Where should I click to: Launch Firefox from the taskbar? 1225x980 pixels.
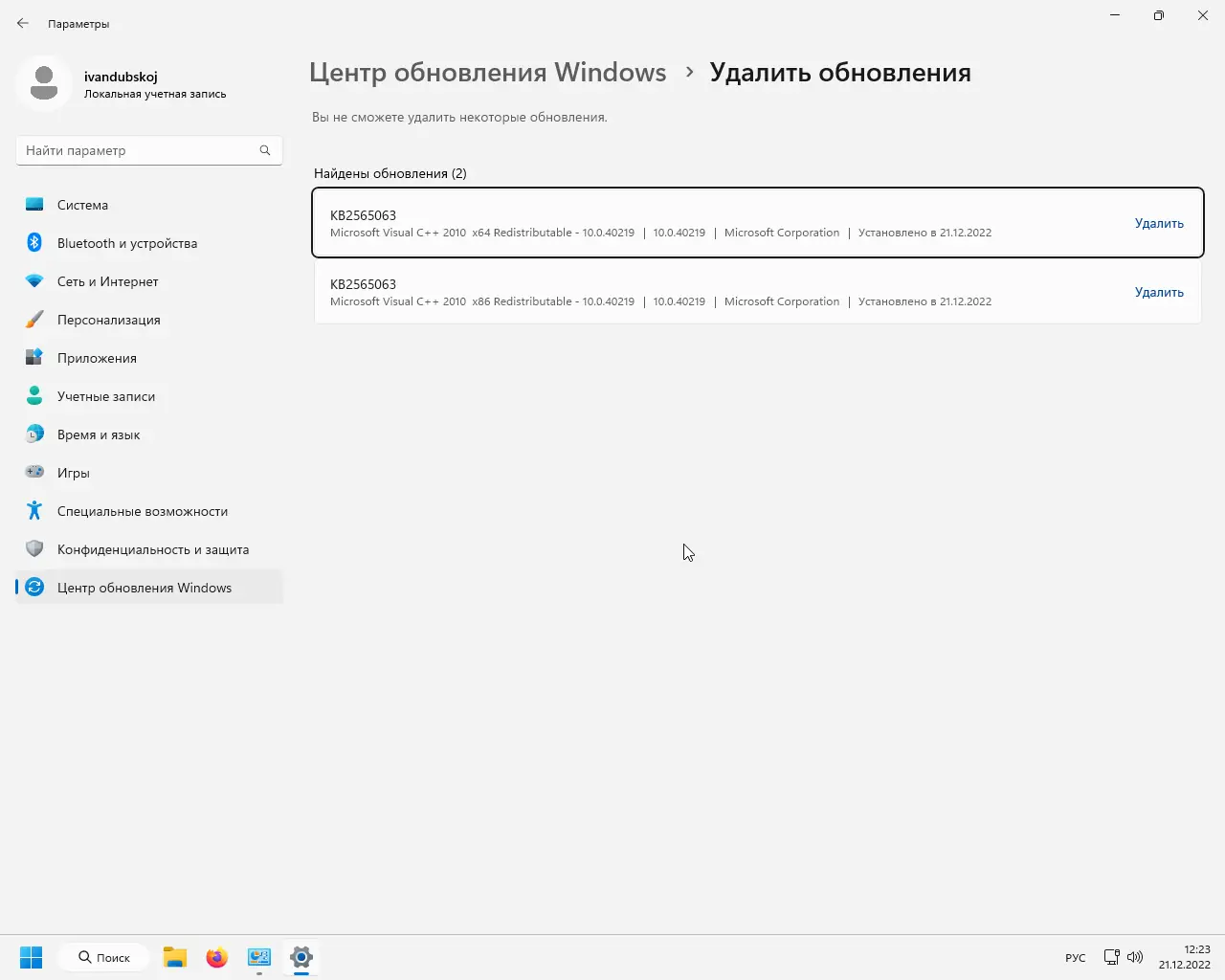point(217,957)
